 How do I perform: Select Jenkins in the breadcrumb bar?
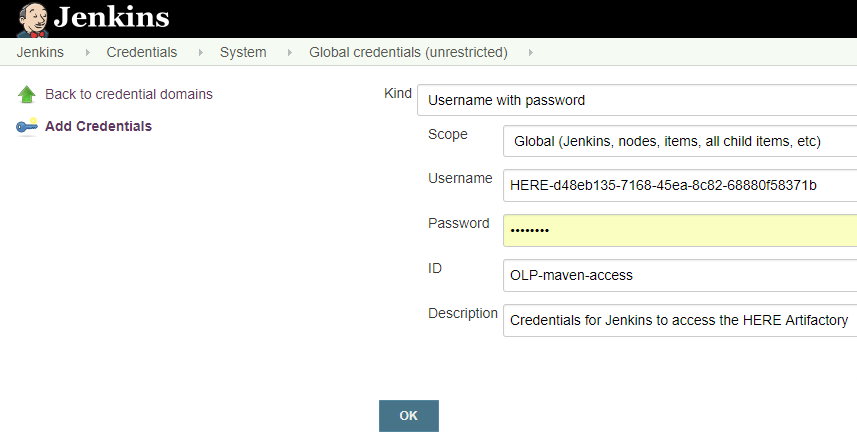(x=40, y=52)
